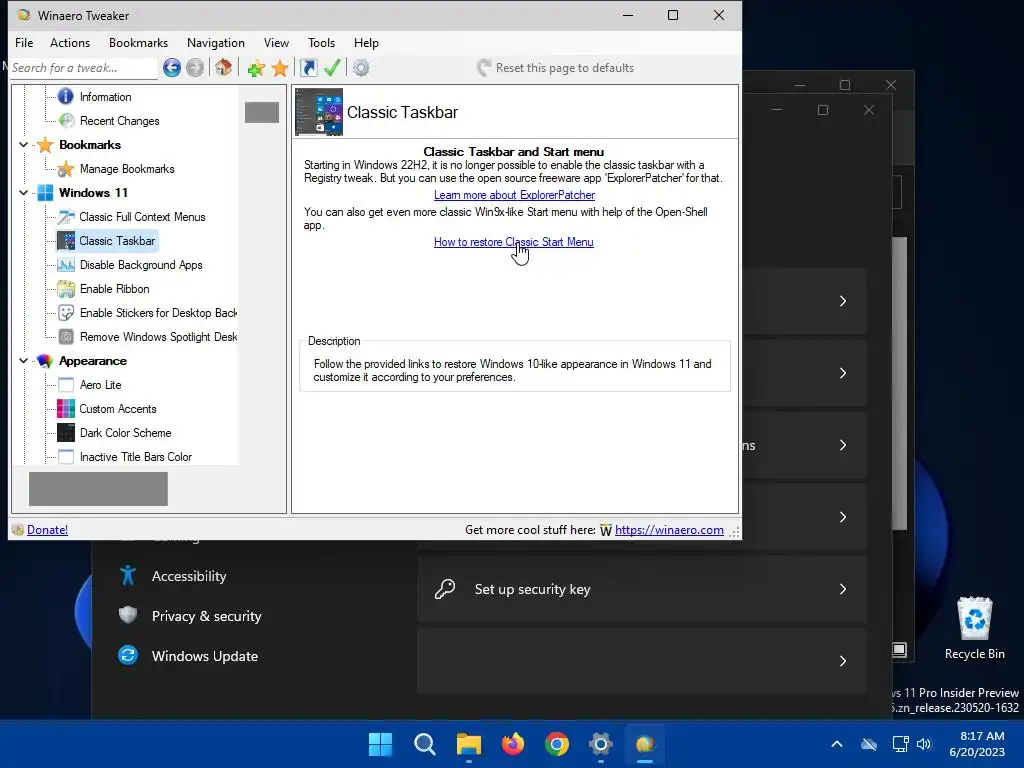
Task: Click the Disable Background Apps icon
Action: [x=66, y=265]
